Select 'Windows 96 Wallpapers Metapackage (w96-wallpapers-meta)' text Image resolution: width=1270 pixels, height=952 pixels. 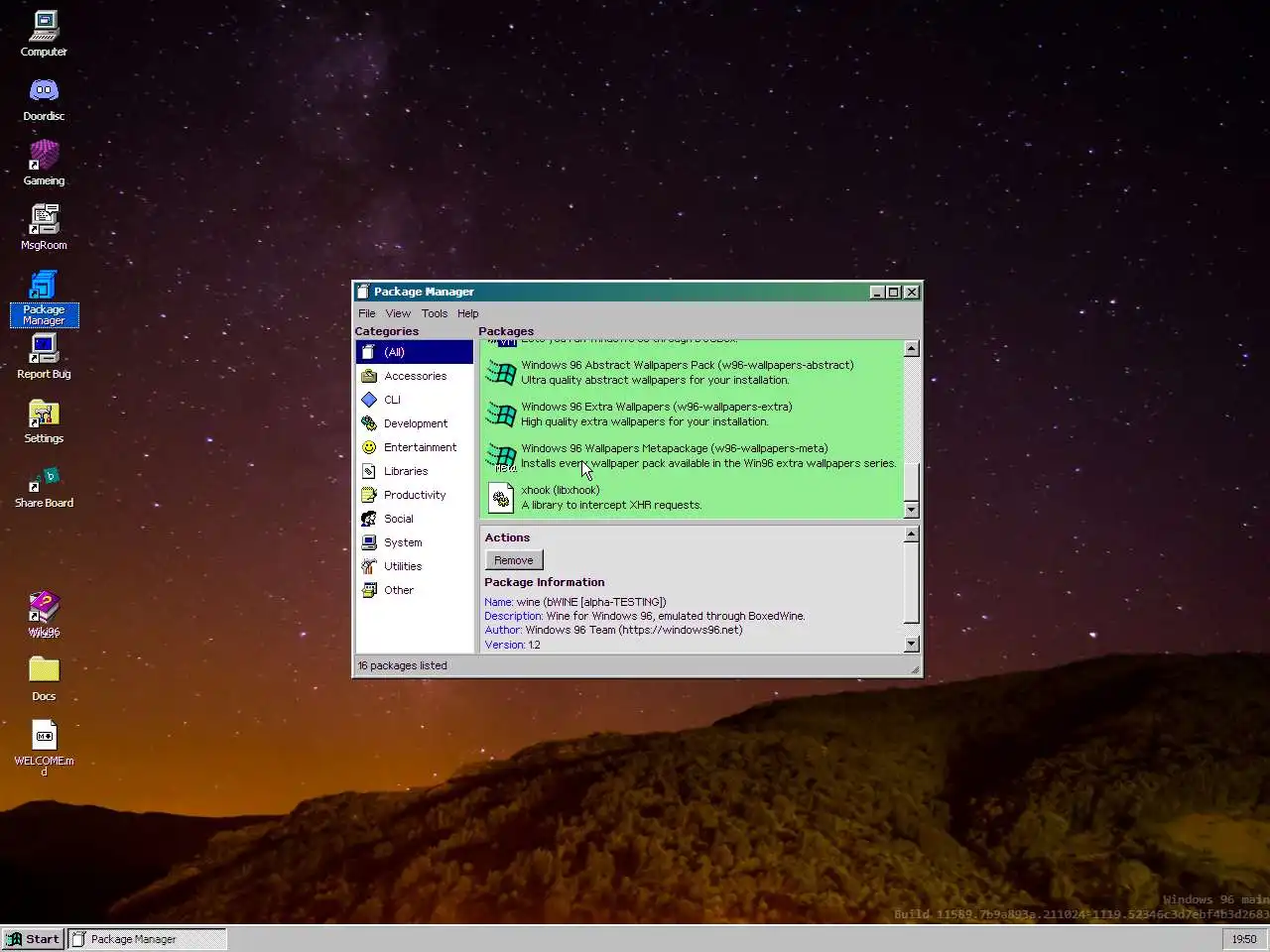coord(675,448)
